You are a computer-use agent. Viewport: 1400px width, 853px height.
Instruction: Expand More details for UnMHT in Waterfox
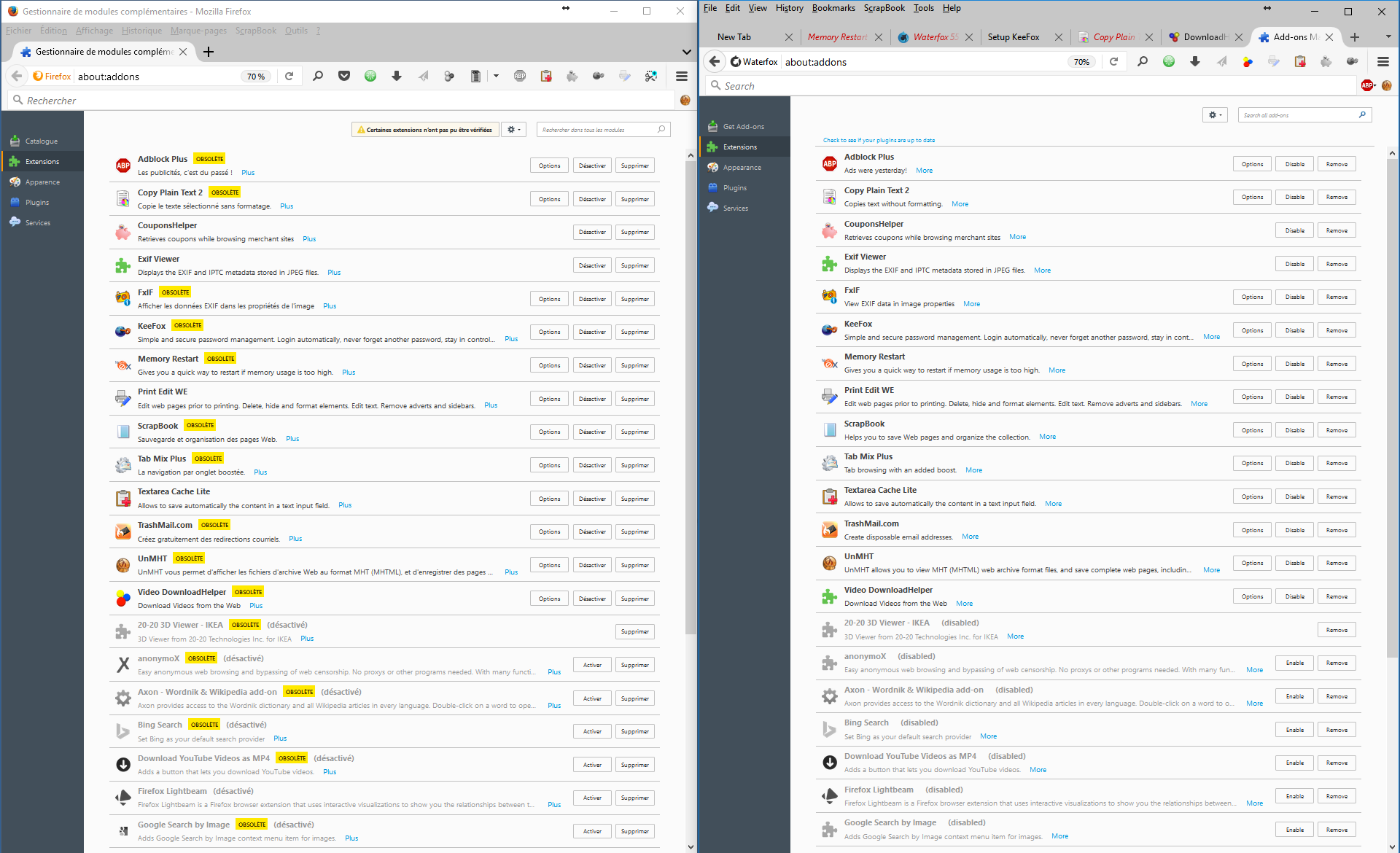pos(1211,570)
